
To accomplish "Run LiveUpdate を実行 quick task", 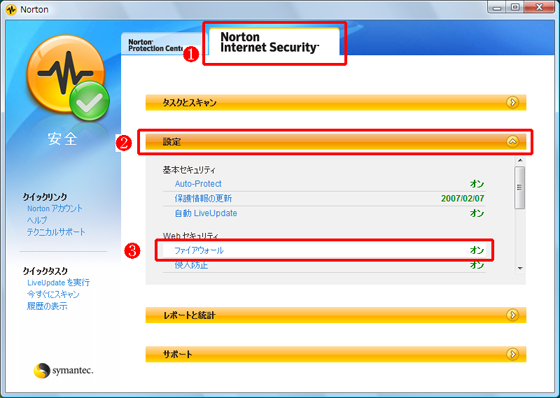I will pos(58,283).
